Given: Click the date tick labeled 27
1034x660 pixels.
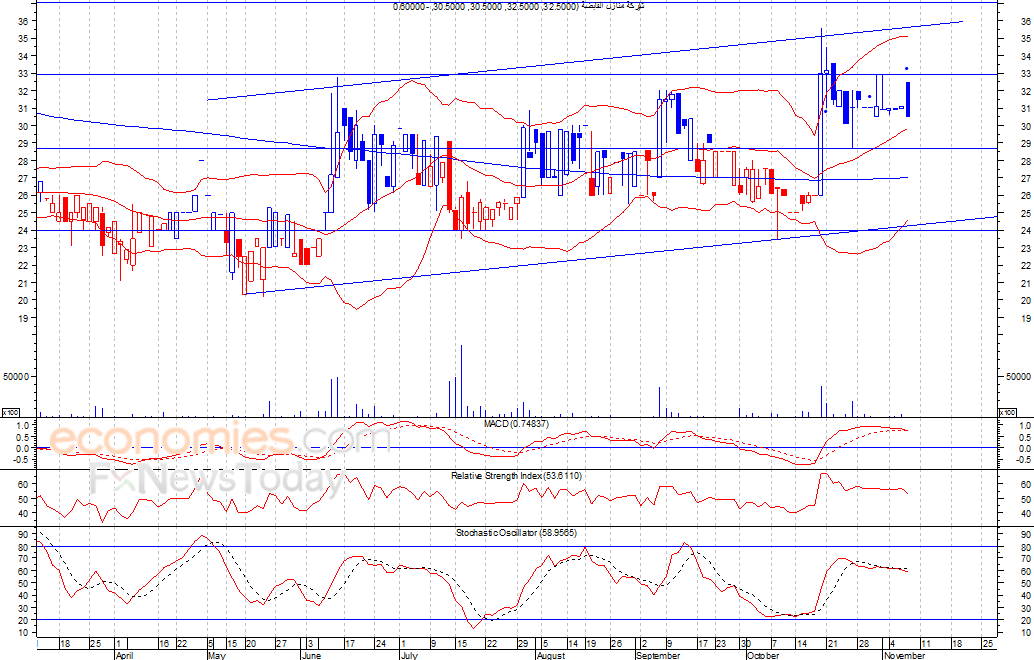Looking at the screenshot, I should [281, 644].
